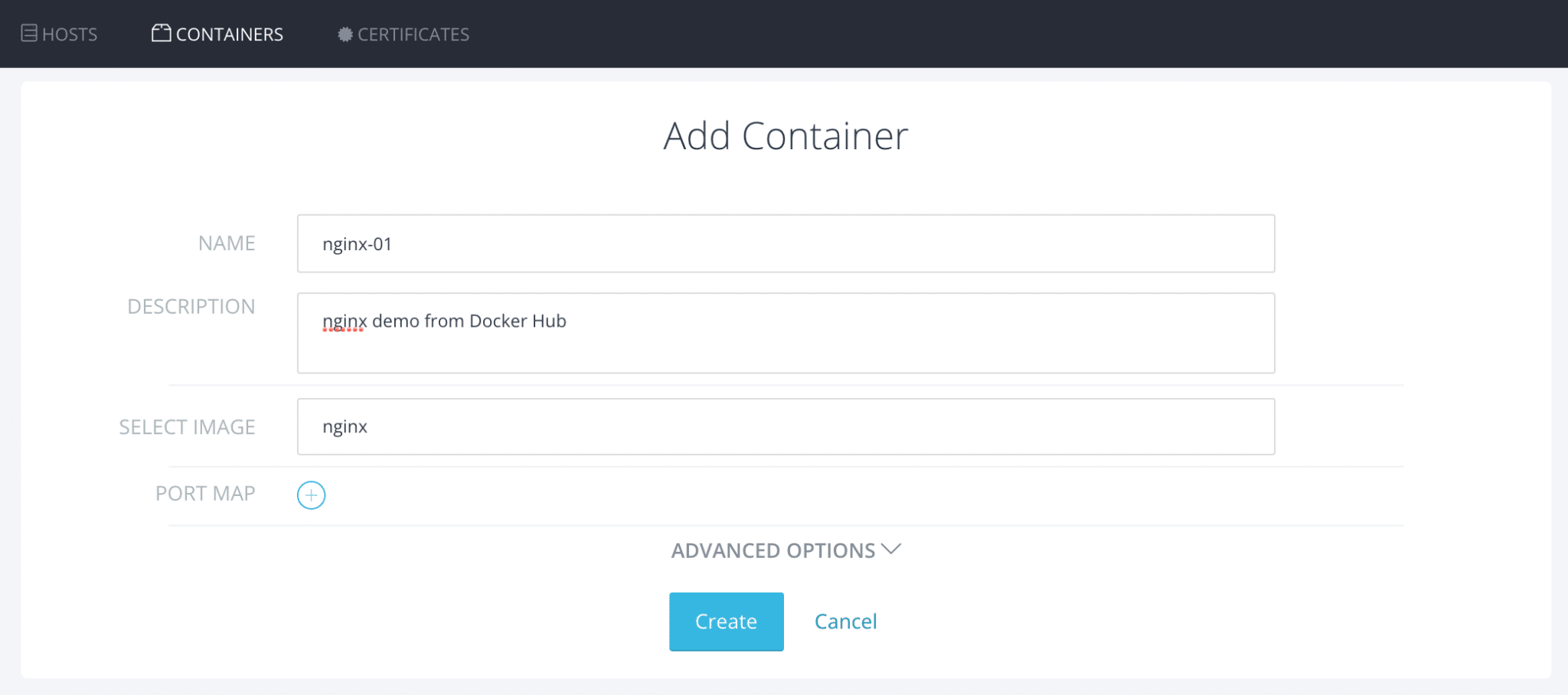Screen dimensions: 1568x695
Task: Click the PORT MAP label
Action: click(205, 494)
